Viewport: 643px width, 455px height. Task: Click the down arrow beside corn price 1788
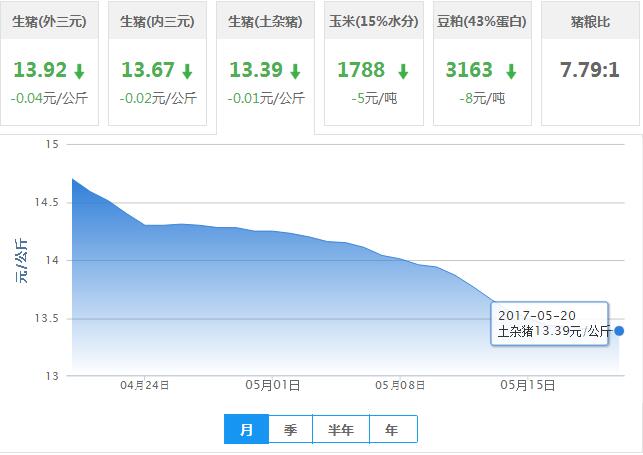coord(403,72)
